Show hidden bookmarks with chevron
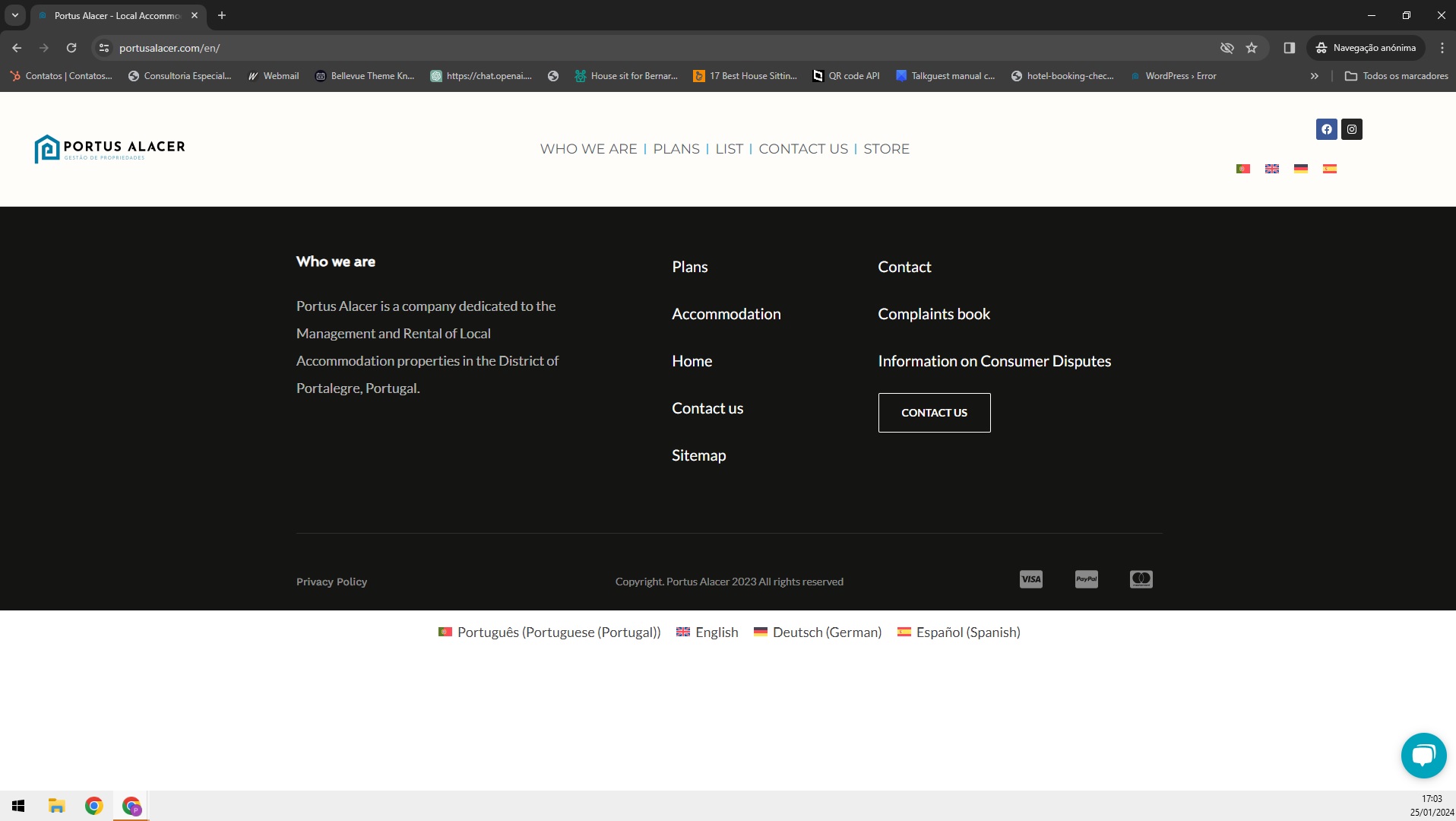This screenshot has width=1456, height=821. [x=1315, y=76]
